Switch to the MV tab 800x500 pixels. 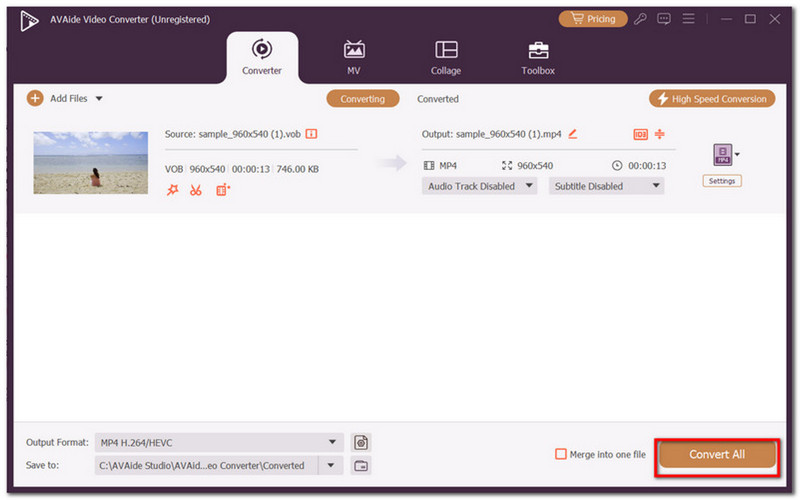(354, 58)
